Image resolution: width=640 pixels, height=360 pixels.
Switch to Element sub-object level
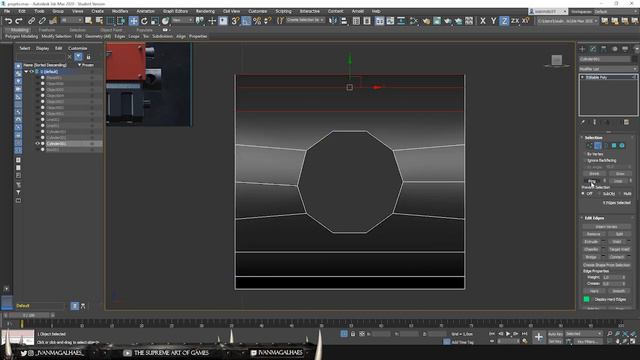pos(622,145)
